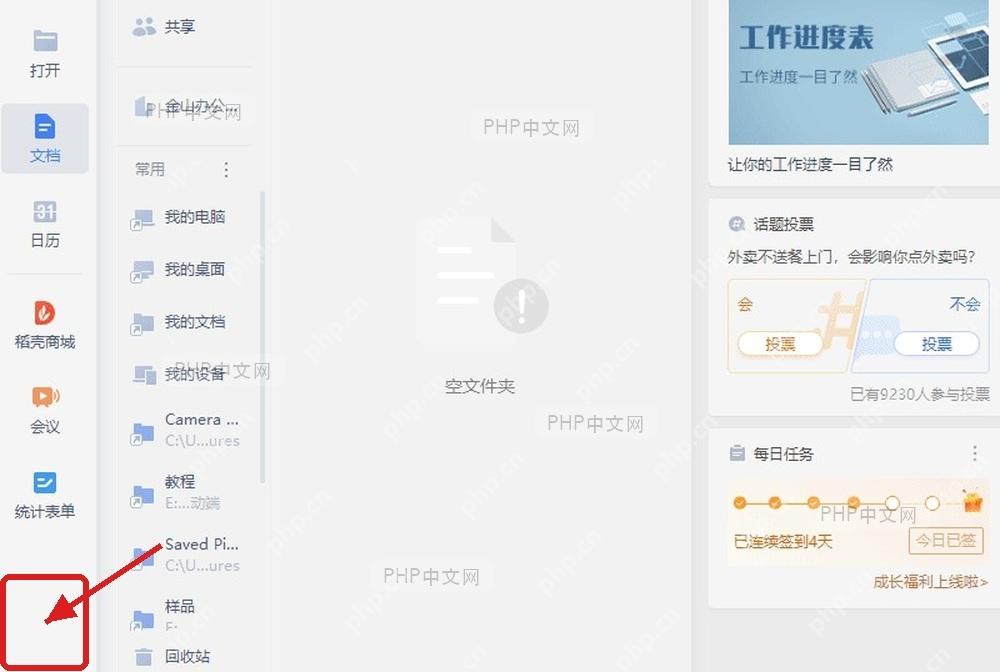Click the 已有9230人参与投票 text

coord(920,394)
